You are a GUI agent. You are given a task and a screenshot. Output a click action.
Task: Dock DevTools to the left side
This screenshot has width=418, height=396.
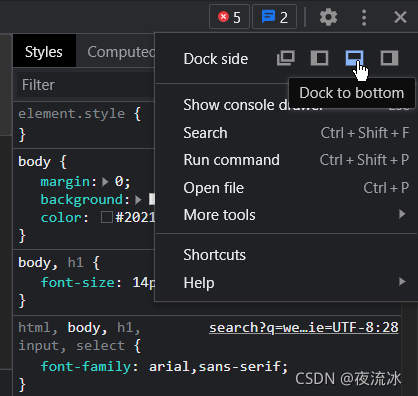coord(319,58)
